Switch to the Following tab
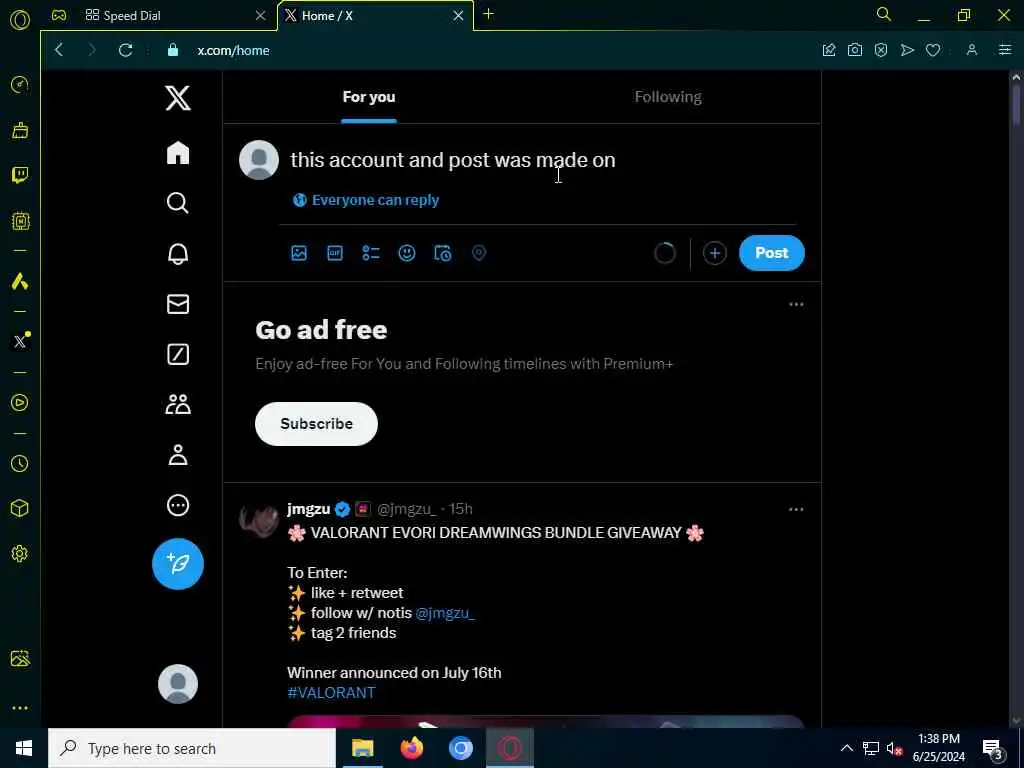 coord(668,97)
